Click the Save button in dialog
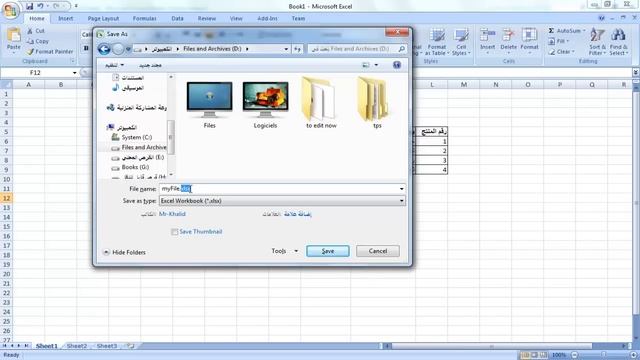The image size is (640, 360). coord(328,251)
